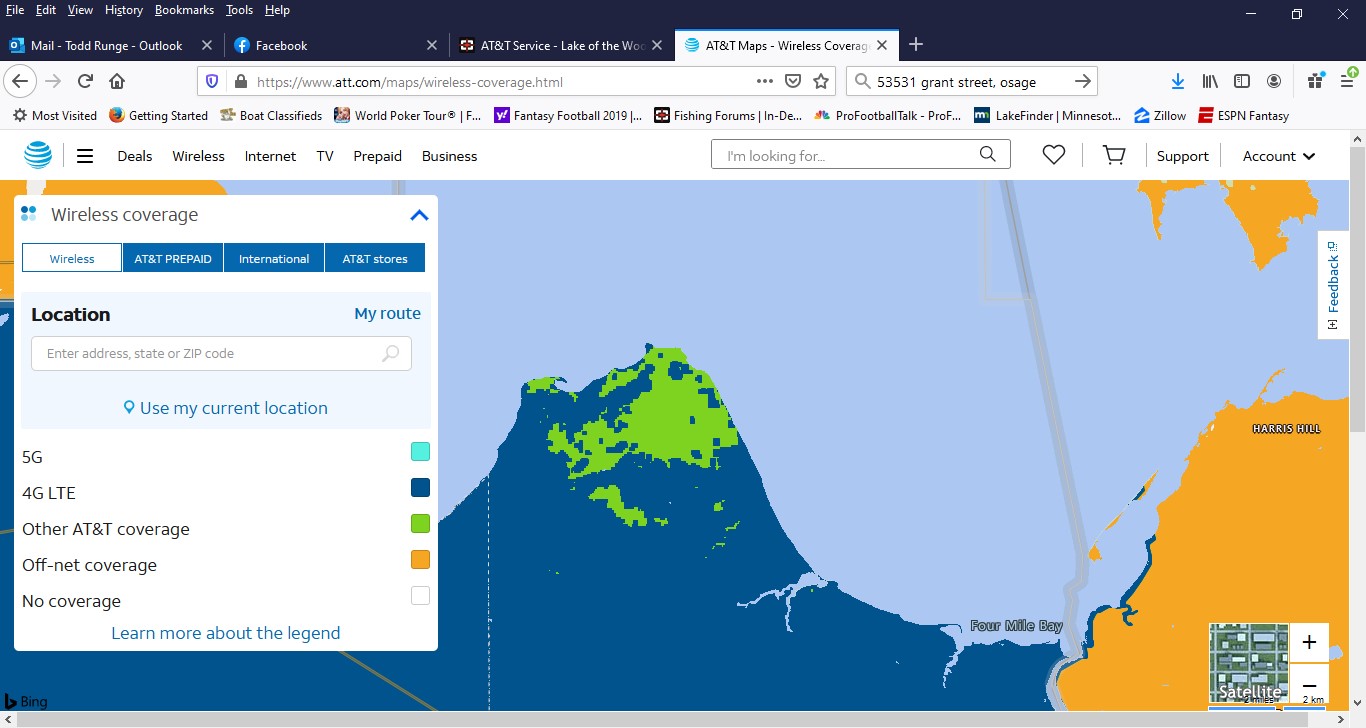Open a new browser tab with plus icon
This screenshot has width=1366, height=728.
[x=916, y=44]
